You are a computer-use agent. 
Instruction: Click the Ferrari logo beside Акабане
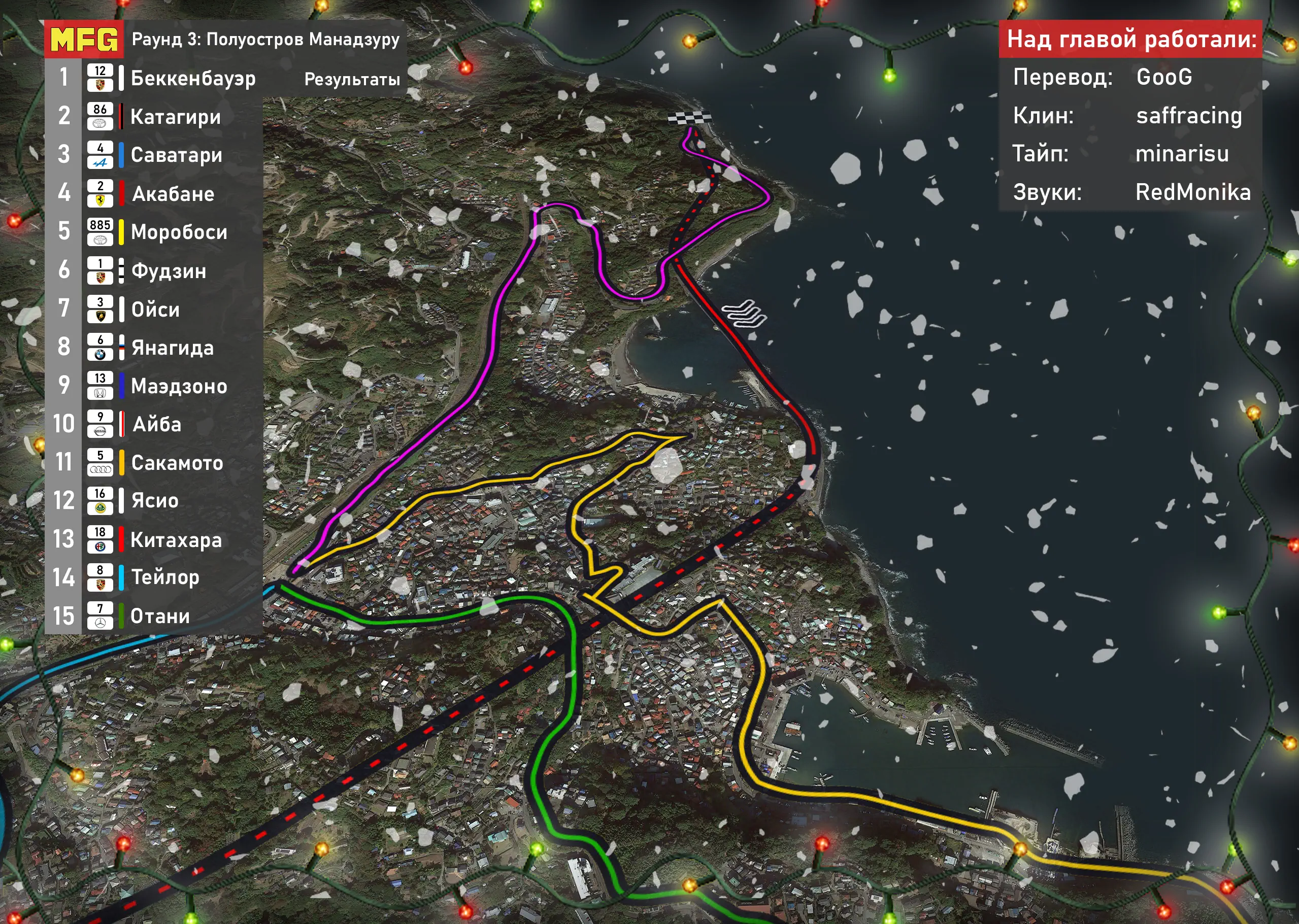(100, 200)
